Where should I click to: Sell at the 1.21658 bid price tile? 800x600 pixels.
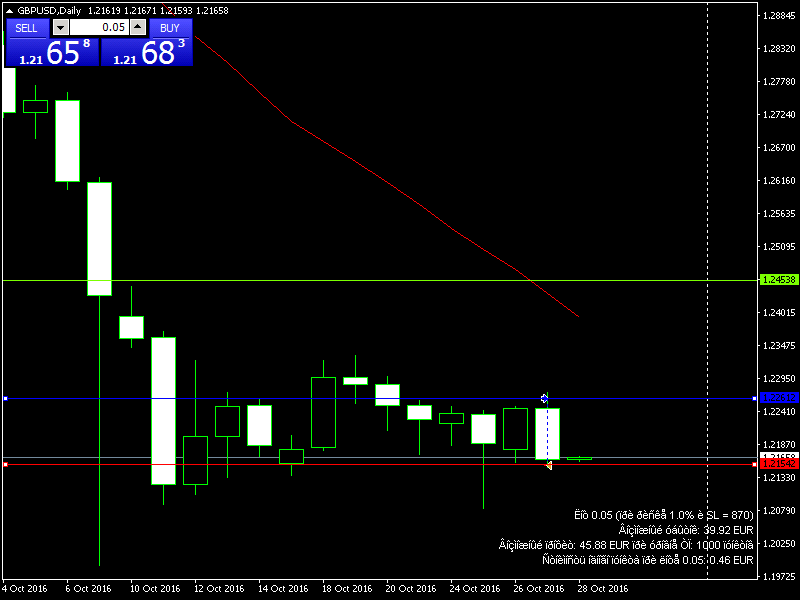click(x=52, y=53)
